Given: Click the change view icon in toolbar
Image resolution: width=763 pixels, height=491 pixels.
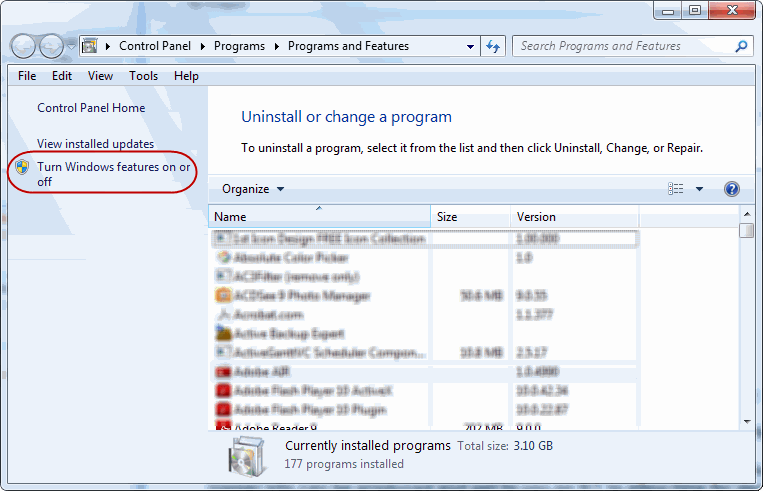Looking at the screenshot, I should (x=676, y=189).
